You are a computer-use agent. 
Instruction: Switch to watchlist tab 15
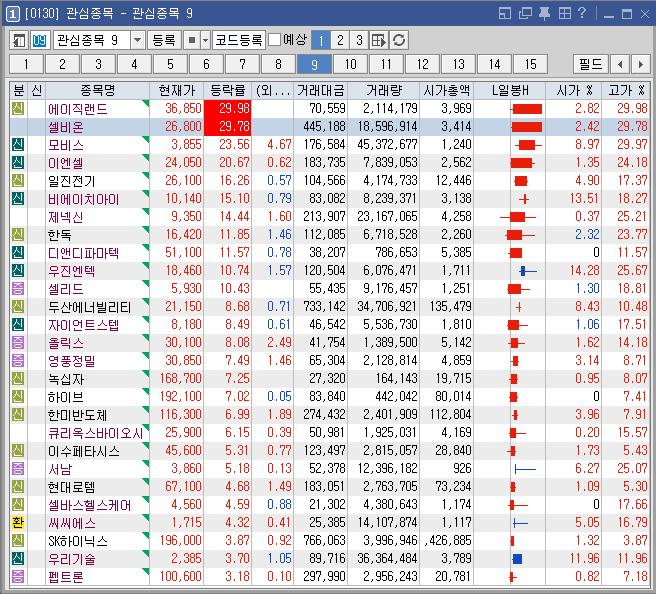pyautogui.click(x=530, y=64)
